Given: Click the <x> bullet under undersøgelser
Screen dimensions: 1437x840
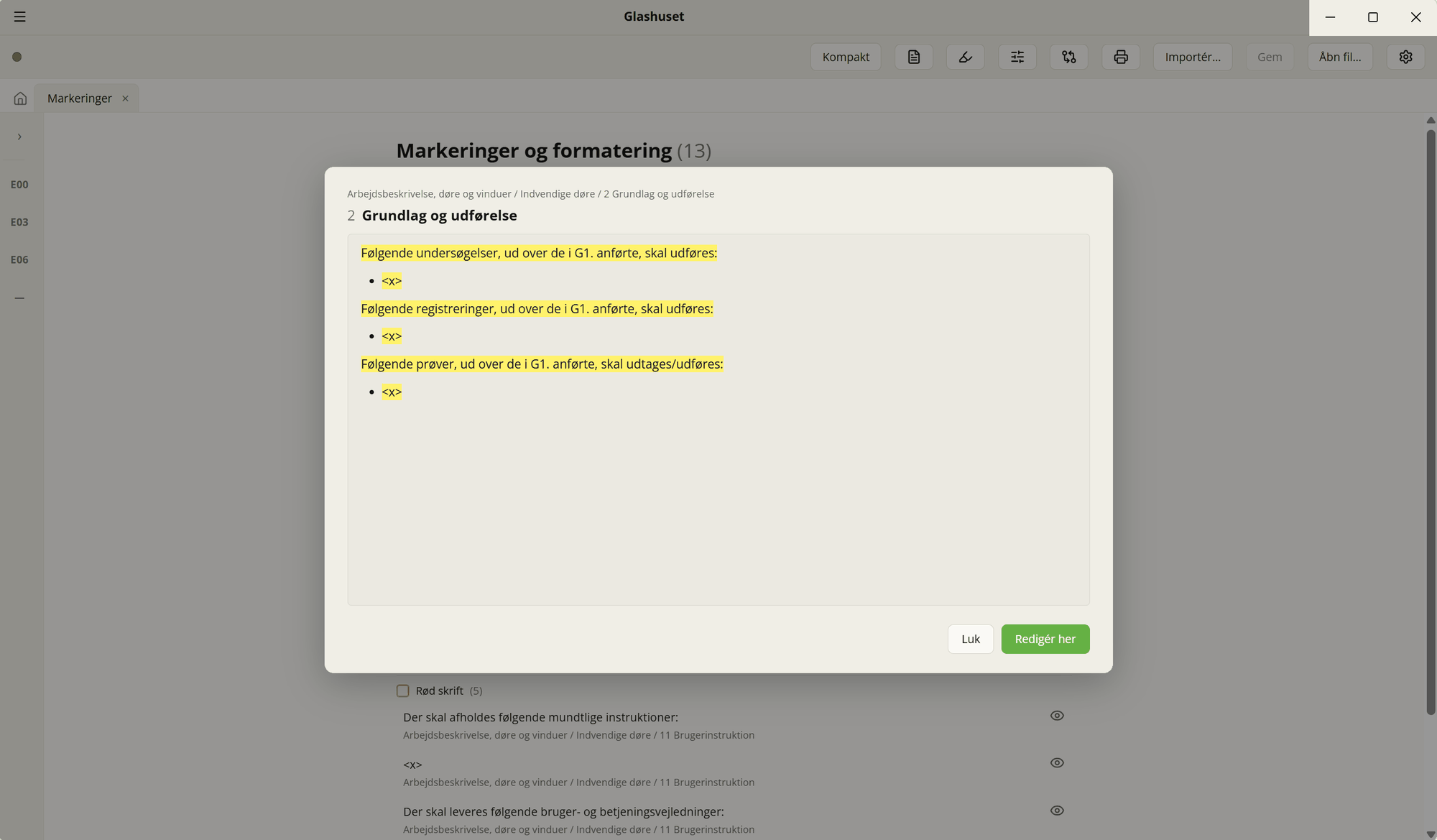Looking at the screenshot, I should tap(392, 281).
